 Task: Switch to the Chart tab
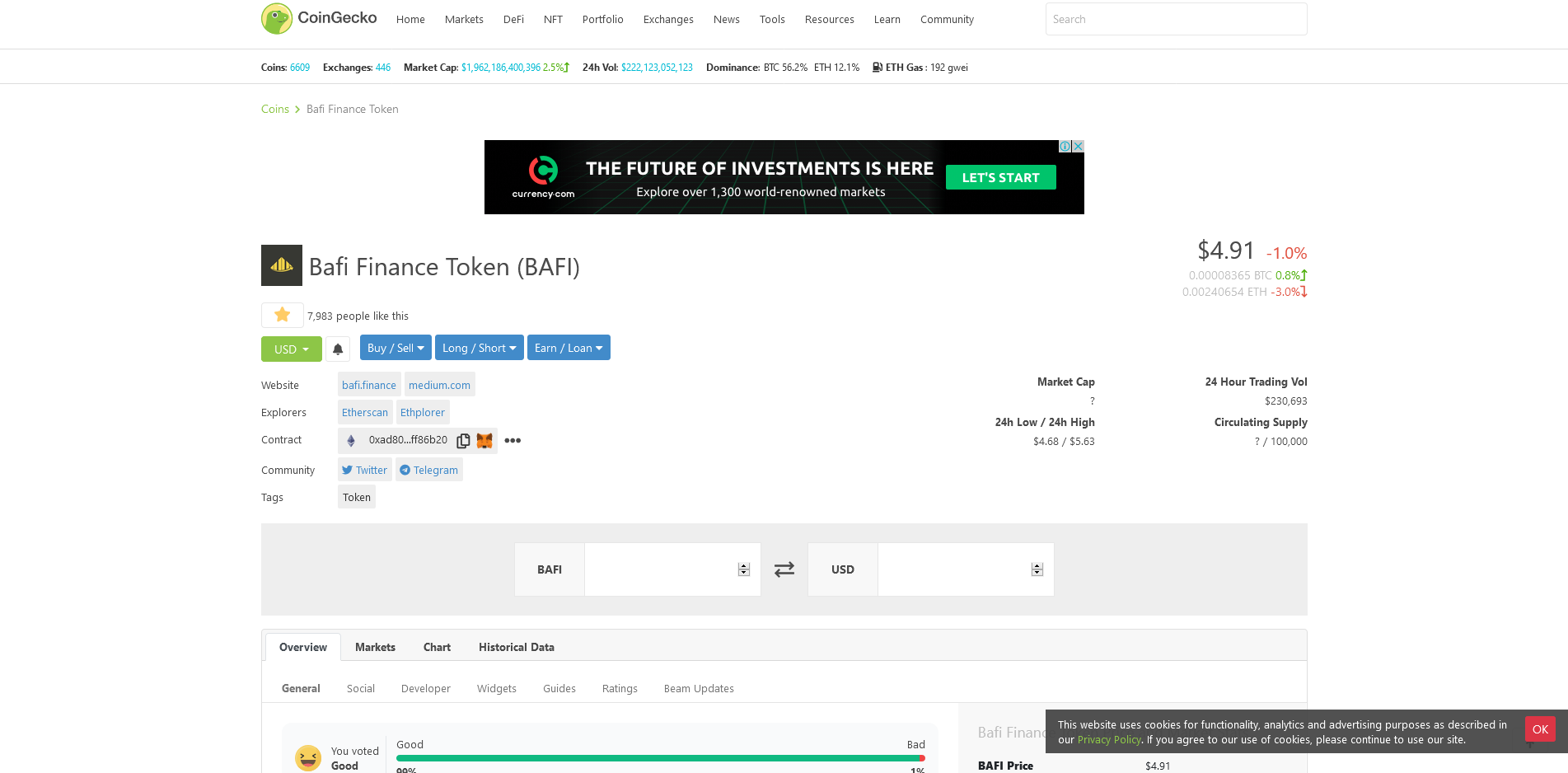coord(437,647)
